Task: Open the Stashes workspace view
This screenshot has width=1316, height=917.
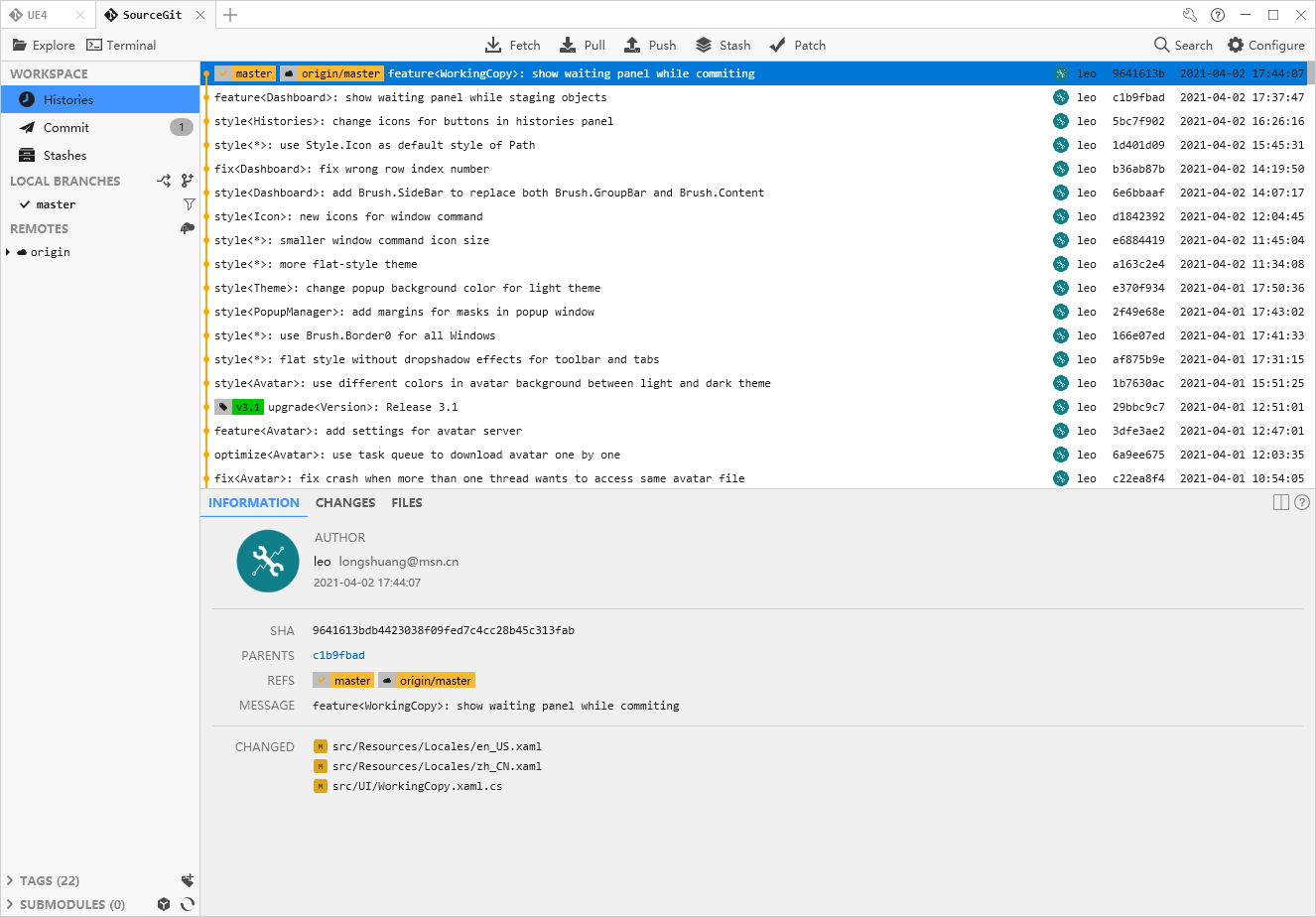Action: click(x=100, y=155)
